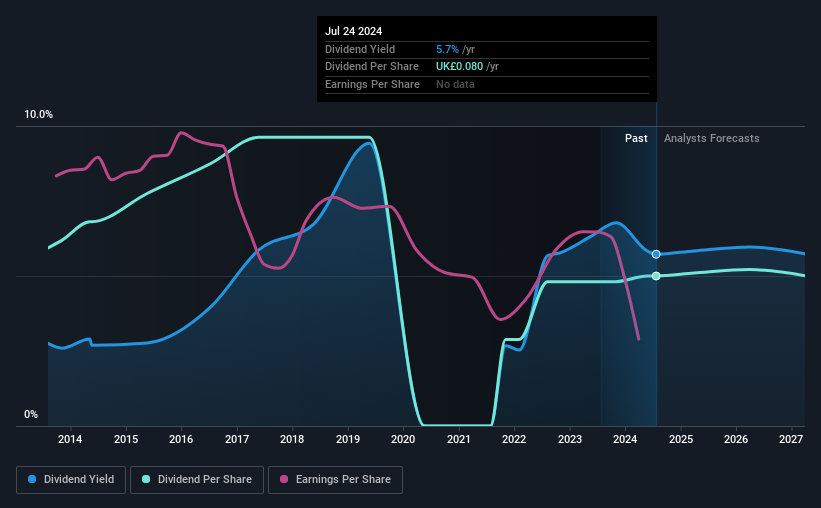Click the 2019 x-axis label
Viewport: 821px width, 508px height.
[x=348, y=439]
